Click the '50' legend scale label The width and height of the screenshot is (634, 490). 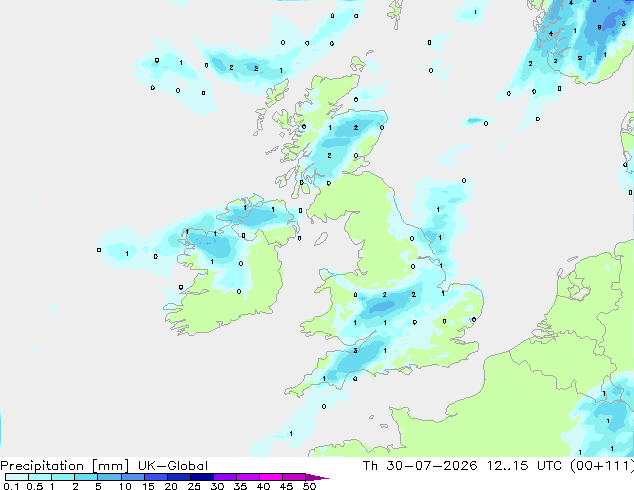pos(309,486)
